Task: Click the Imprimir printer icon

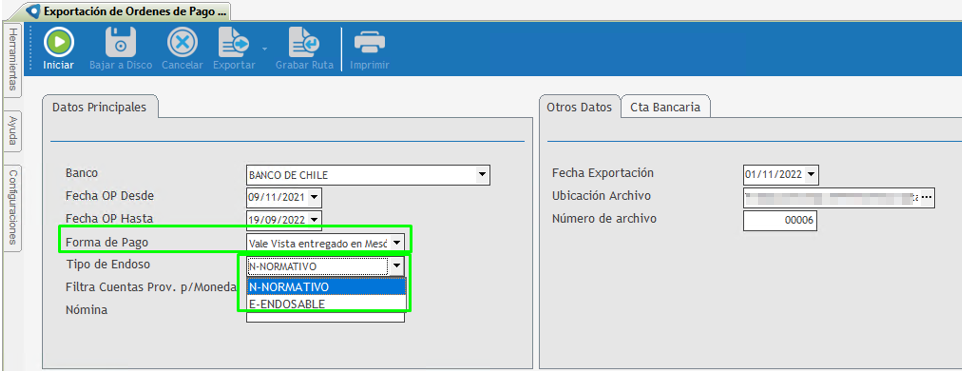Action: 369,43
